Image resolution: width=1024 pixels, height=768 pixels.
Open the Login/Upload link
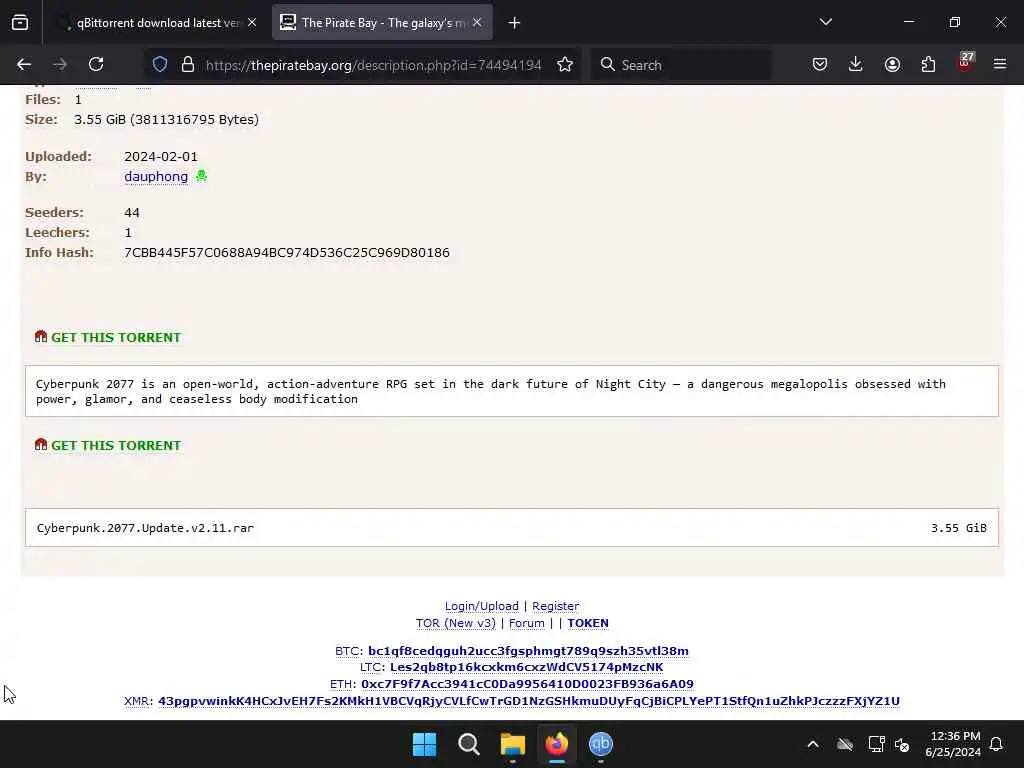click(x=481, y=606)
